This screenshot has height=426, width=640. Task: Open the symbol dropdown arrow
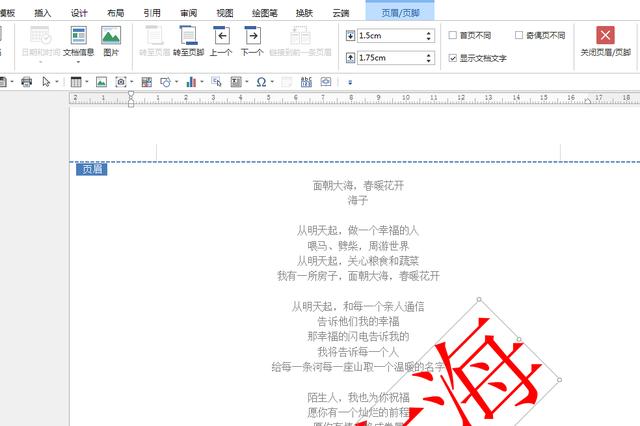272,82
